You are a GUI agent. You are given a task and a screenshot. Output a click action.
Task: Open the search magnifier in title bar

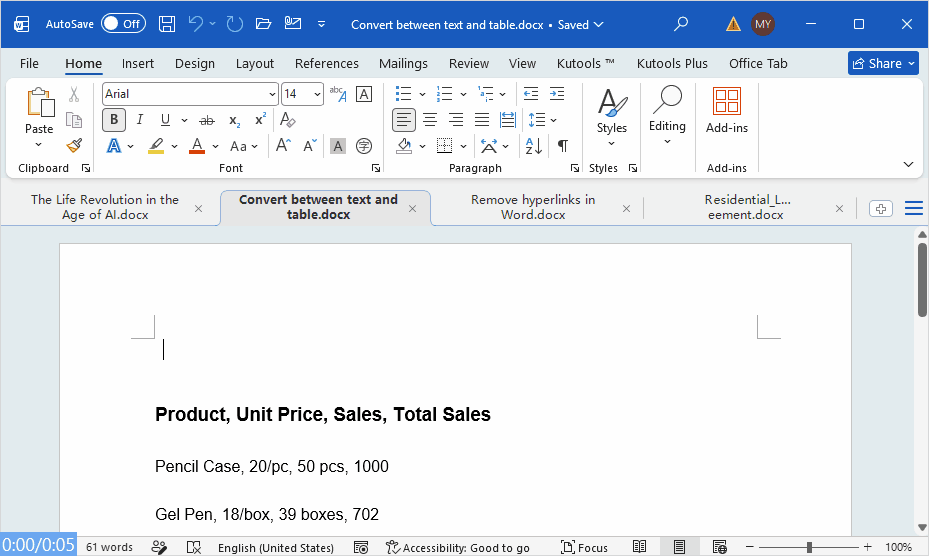[681, 24]
